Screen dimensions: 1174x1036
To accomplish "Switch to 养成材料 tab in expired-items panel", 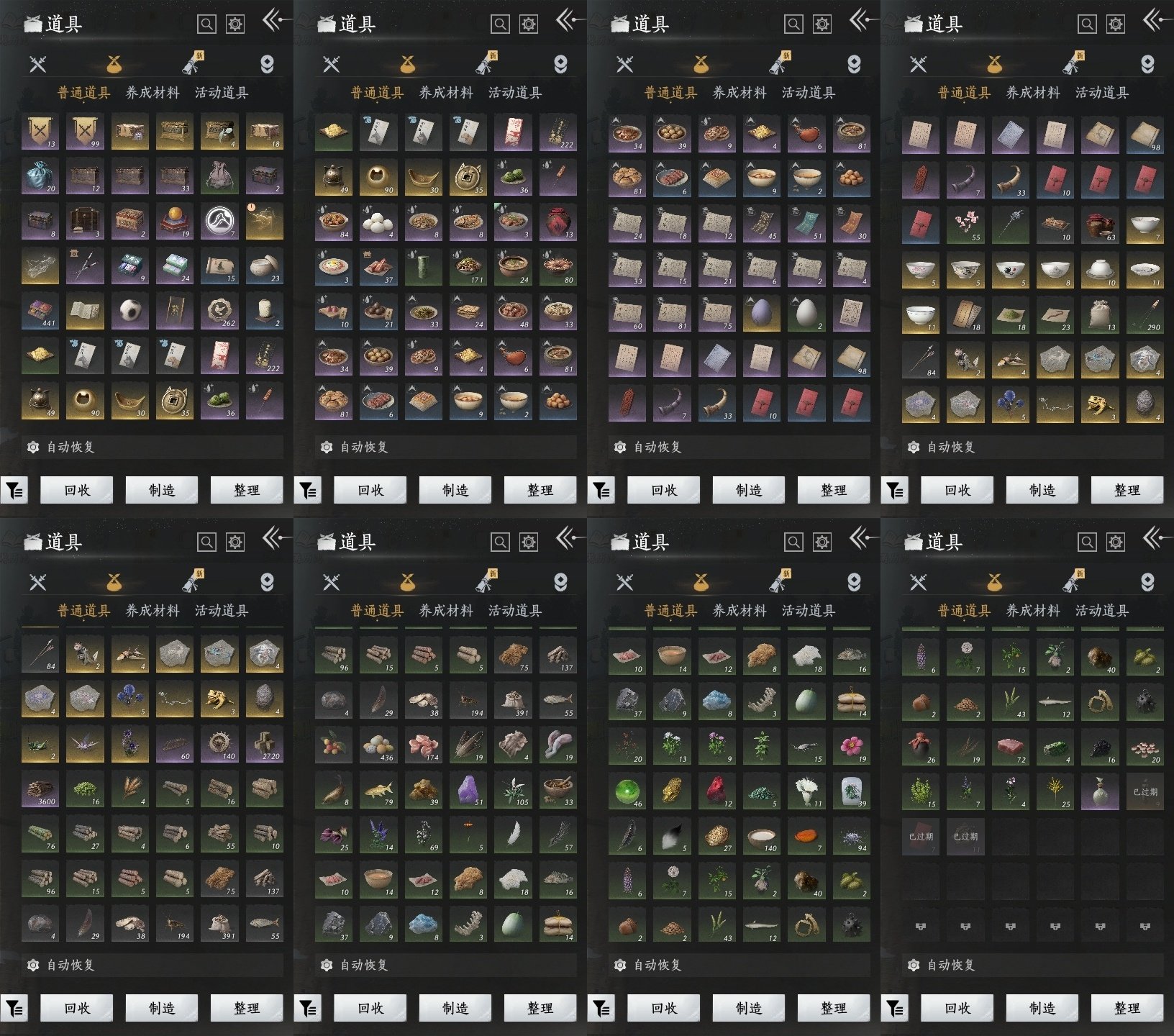I will coord(1033,610).
